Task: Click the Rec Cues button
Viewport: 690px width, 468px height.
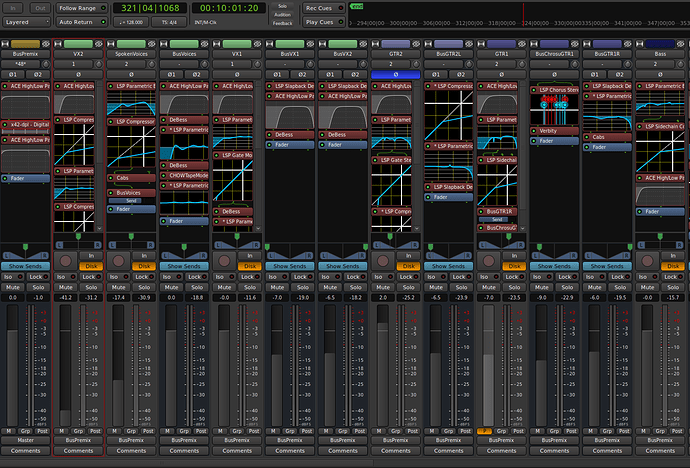Action: click(325, 7)
